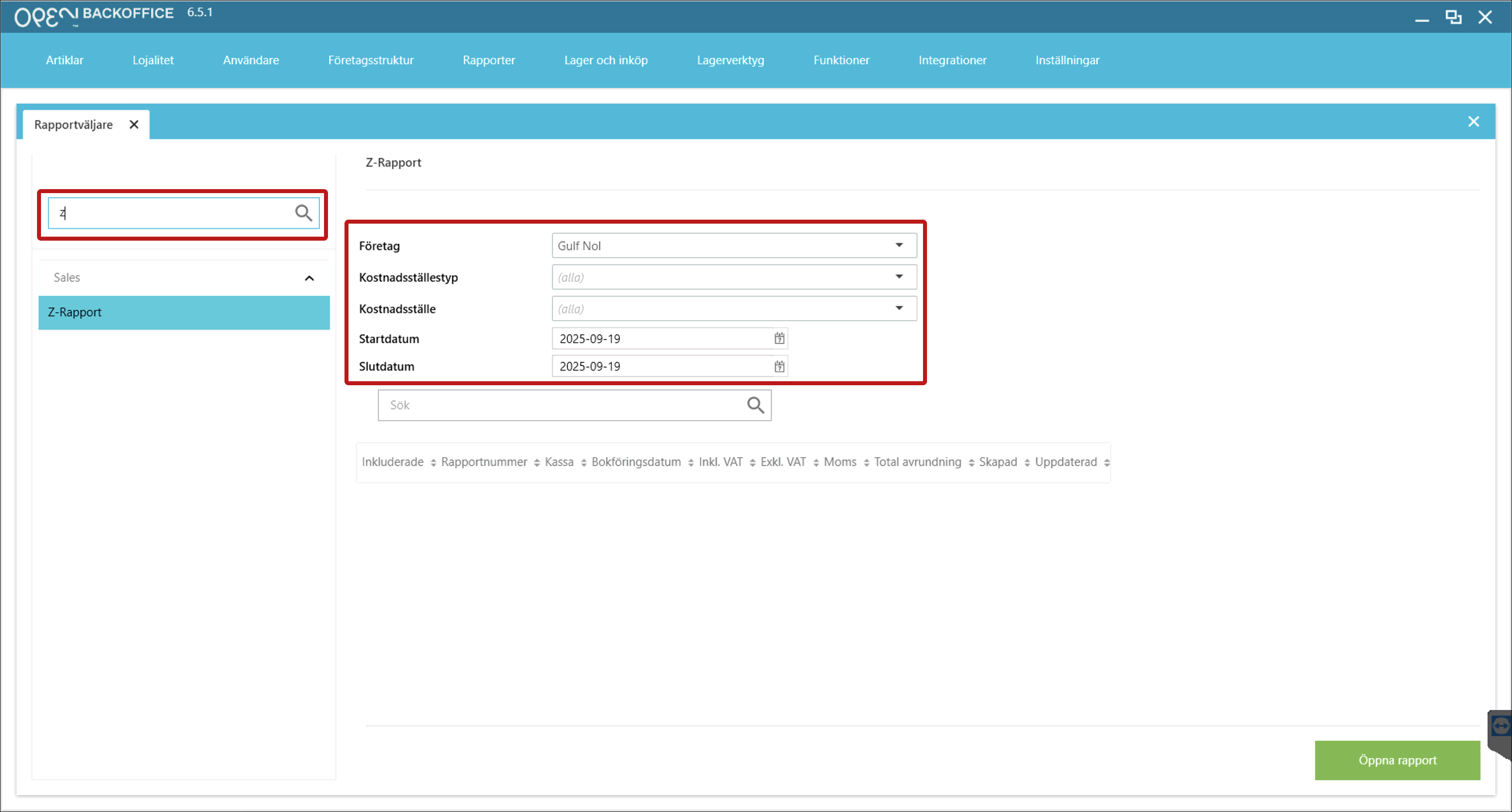Open the Rapporter menu

(488, 60)
